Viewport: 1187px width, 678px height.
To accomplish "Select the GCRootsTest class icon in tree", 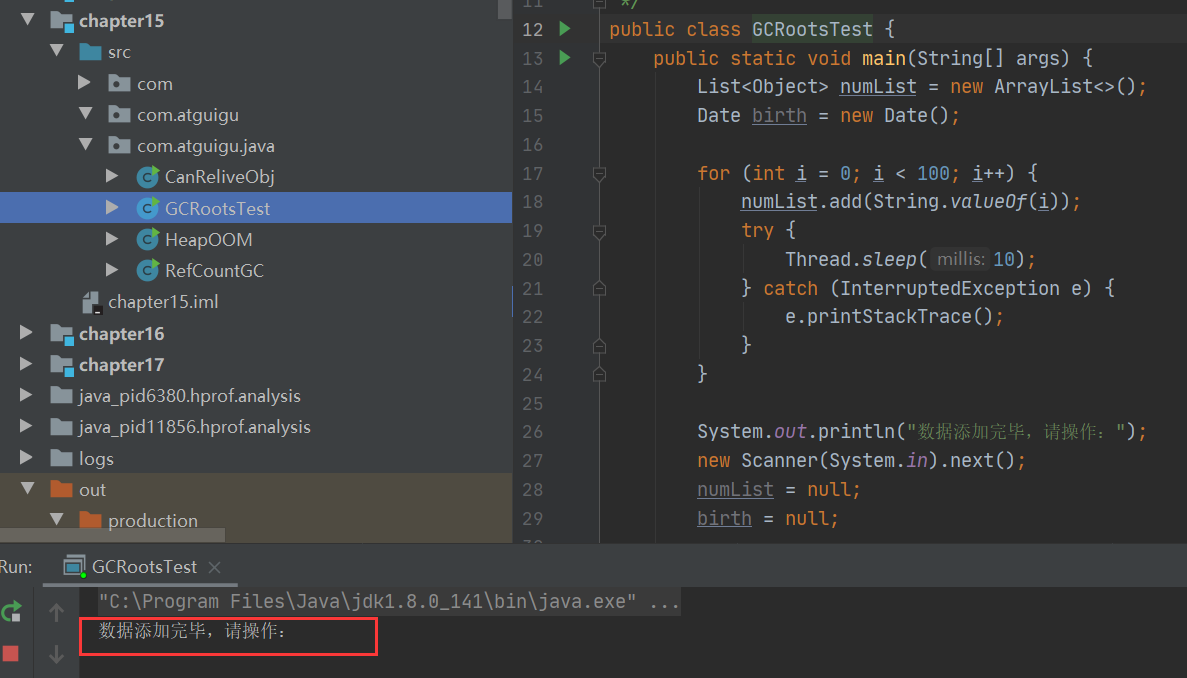I will coord(148,207).
